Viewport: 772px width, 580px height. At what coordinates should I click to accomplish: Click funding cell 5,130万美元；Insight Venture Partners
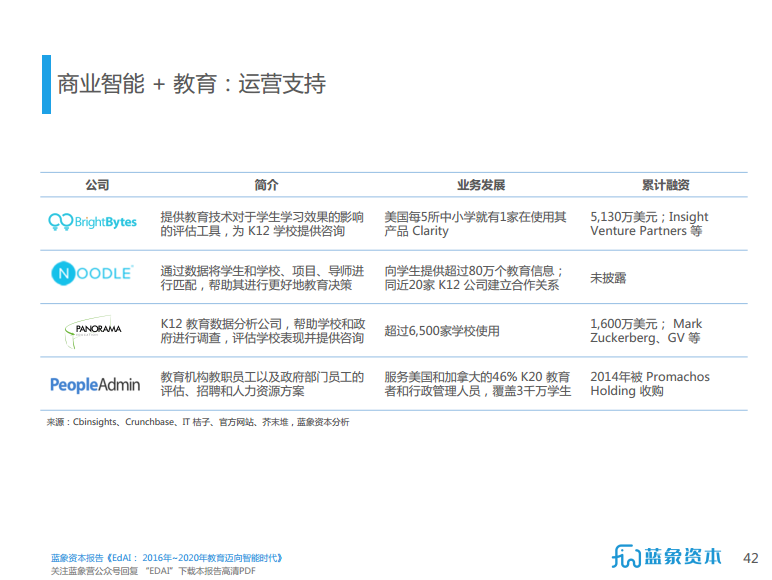coord(649,224)
